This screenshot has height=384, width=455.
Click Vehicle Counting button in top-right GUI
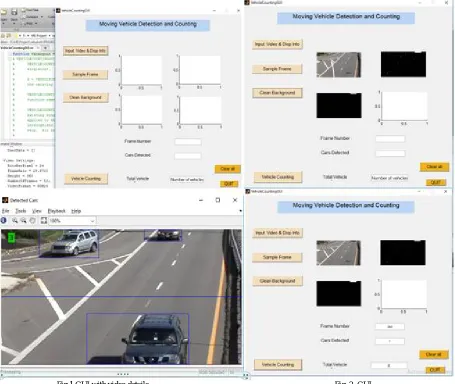click(278, 177)
